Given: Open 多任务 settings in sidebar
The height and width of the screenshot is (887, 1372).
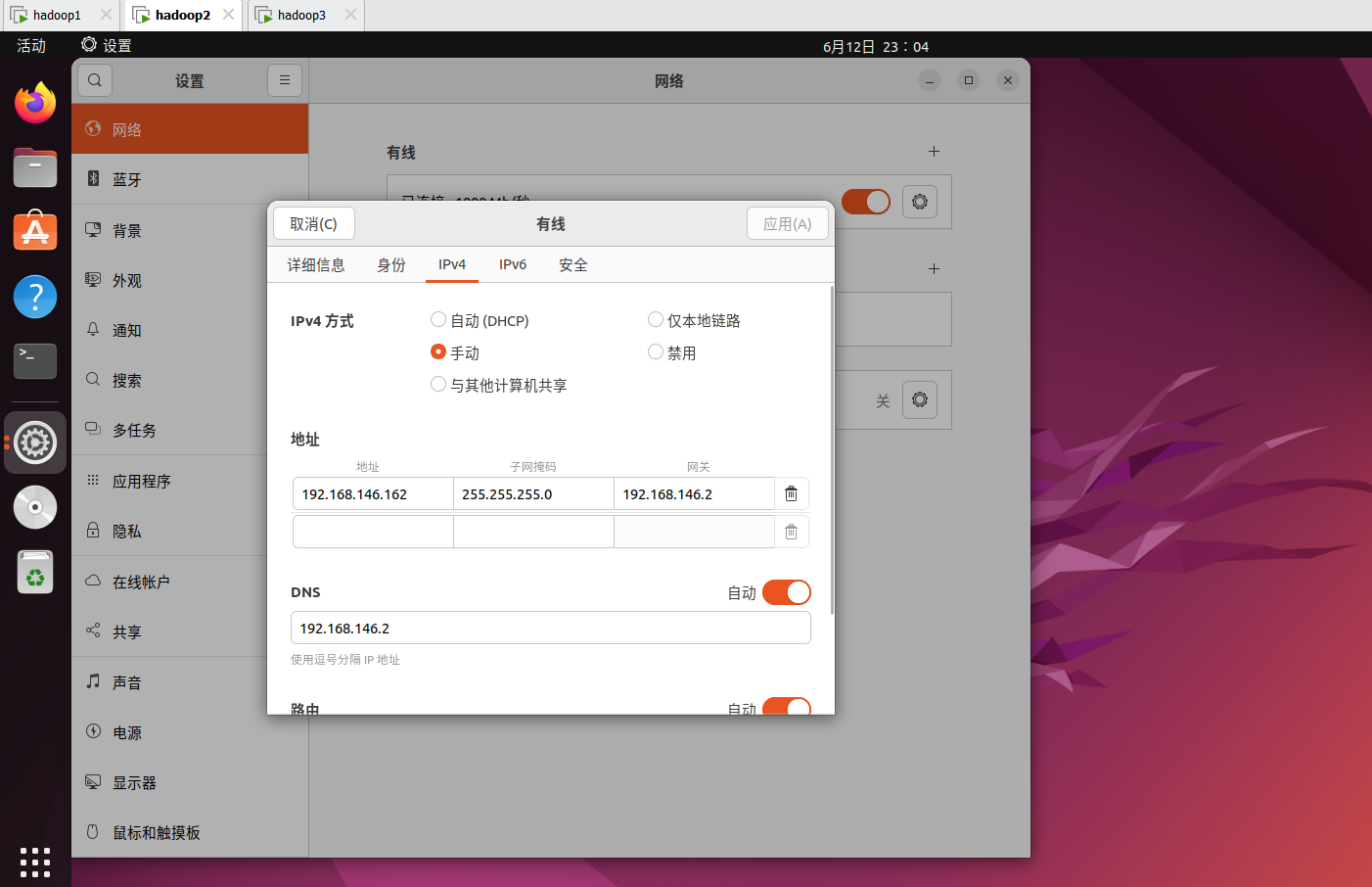Looking at the screenshot, I should click(190, 430).
